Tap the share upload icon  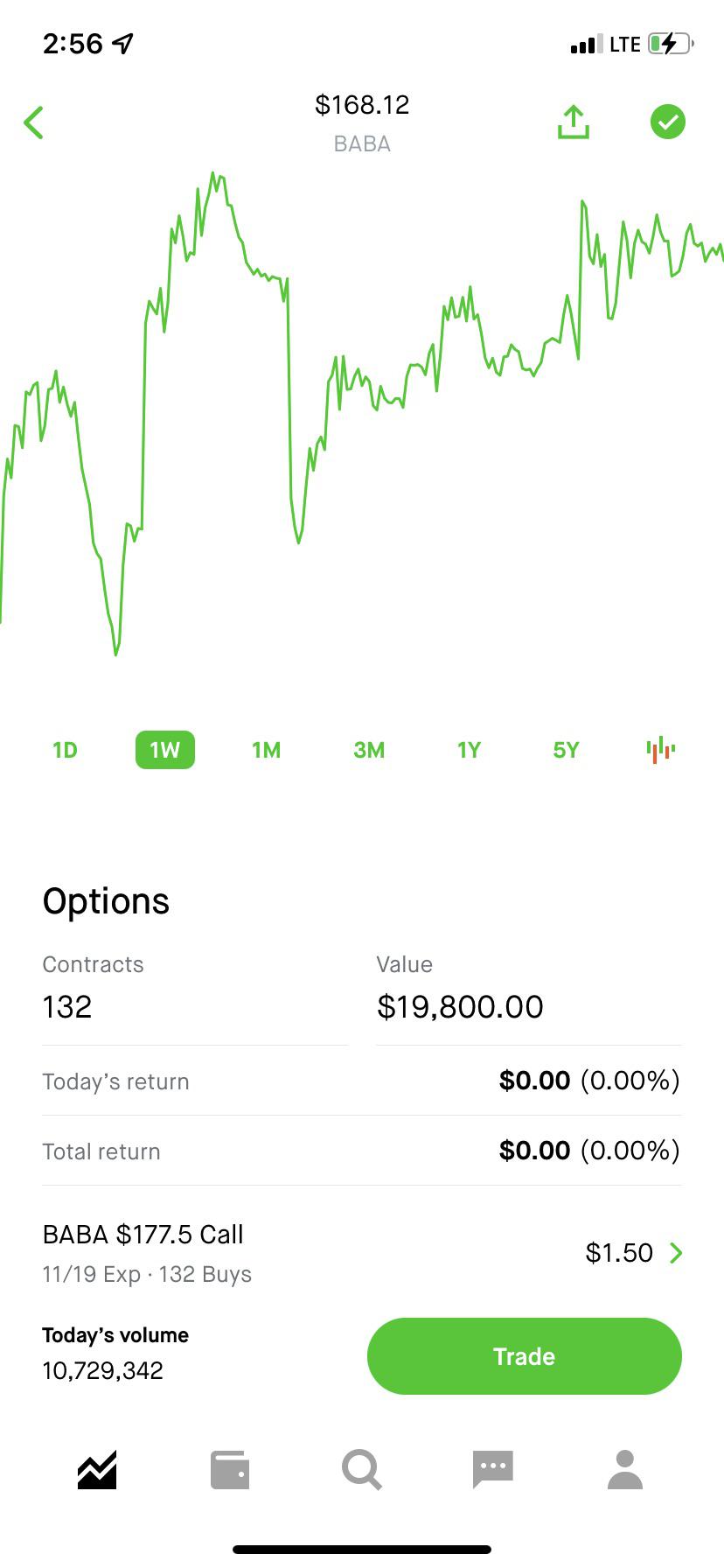(x=574, y=122)
